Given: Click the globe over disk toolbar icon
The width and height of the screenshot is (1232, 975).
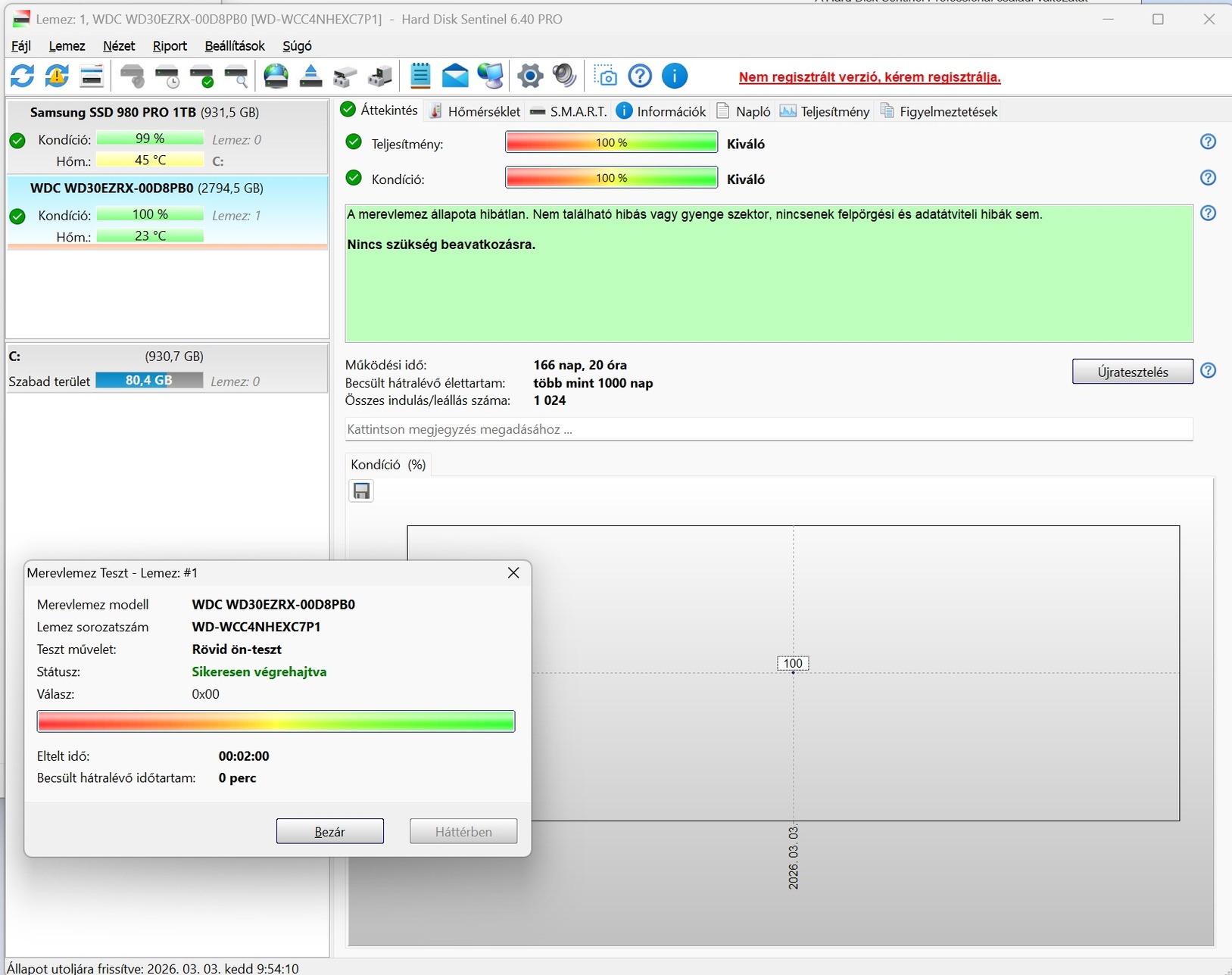Looking at the screenshot, I should tap(276, 76).
